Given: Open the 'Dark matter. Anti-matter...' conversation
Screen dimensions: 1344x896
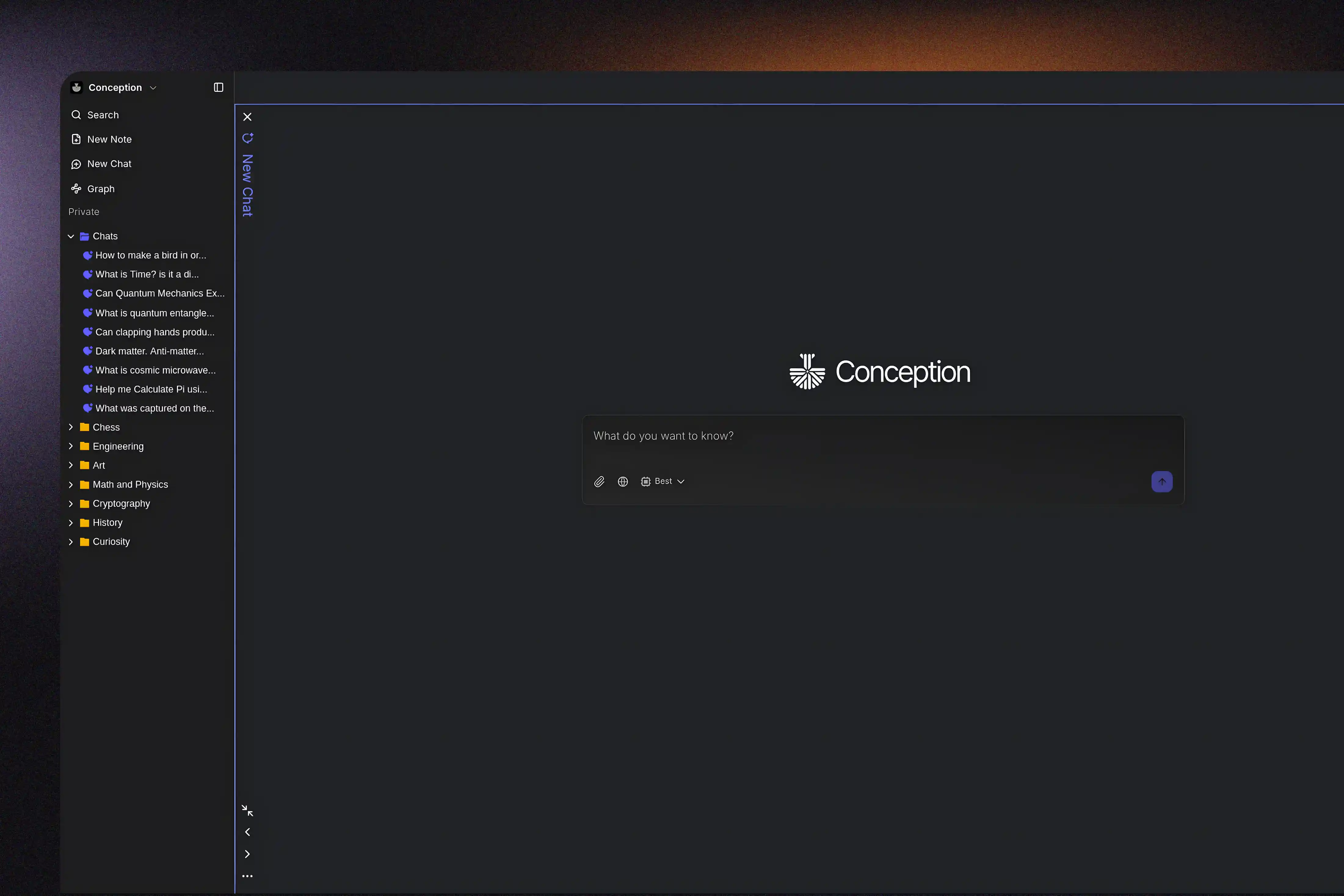Looking at the screenshot, I should [150, 351].
